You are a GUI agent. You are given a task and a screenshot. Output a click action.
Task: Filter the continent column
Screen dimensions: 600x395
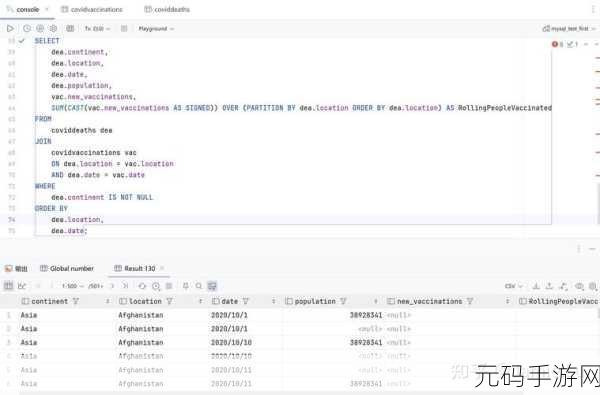[76, 301]
